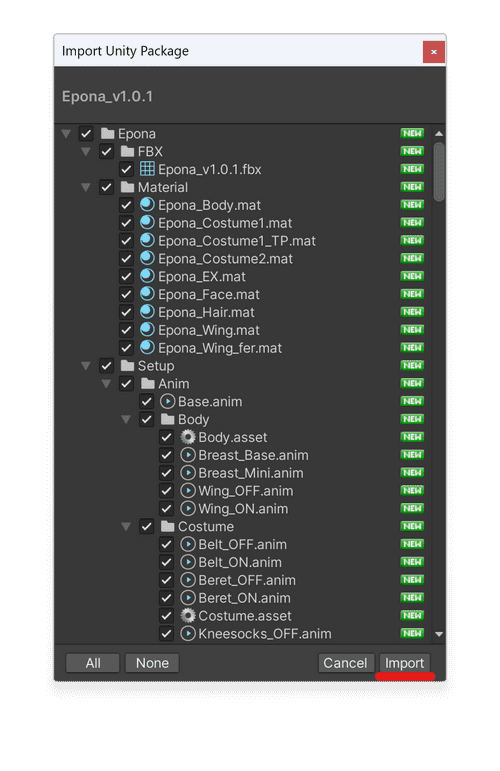
Task: Click the vertical scrollbar thumb
Action: click(439, 172)
